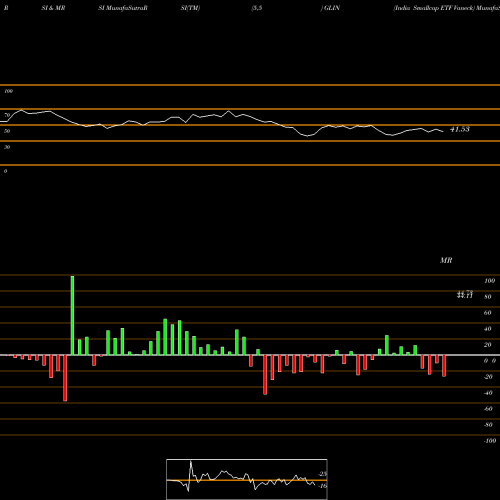Click the -100 label on the MR axis
Image resolution: width=500 pixels, height=500 pixels.
[x=490, y=441]
